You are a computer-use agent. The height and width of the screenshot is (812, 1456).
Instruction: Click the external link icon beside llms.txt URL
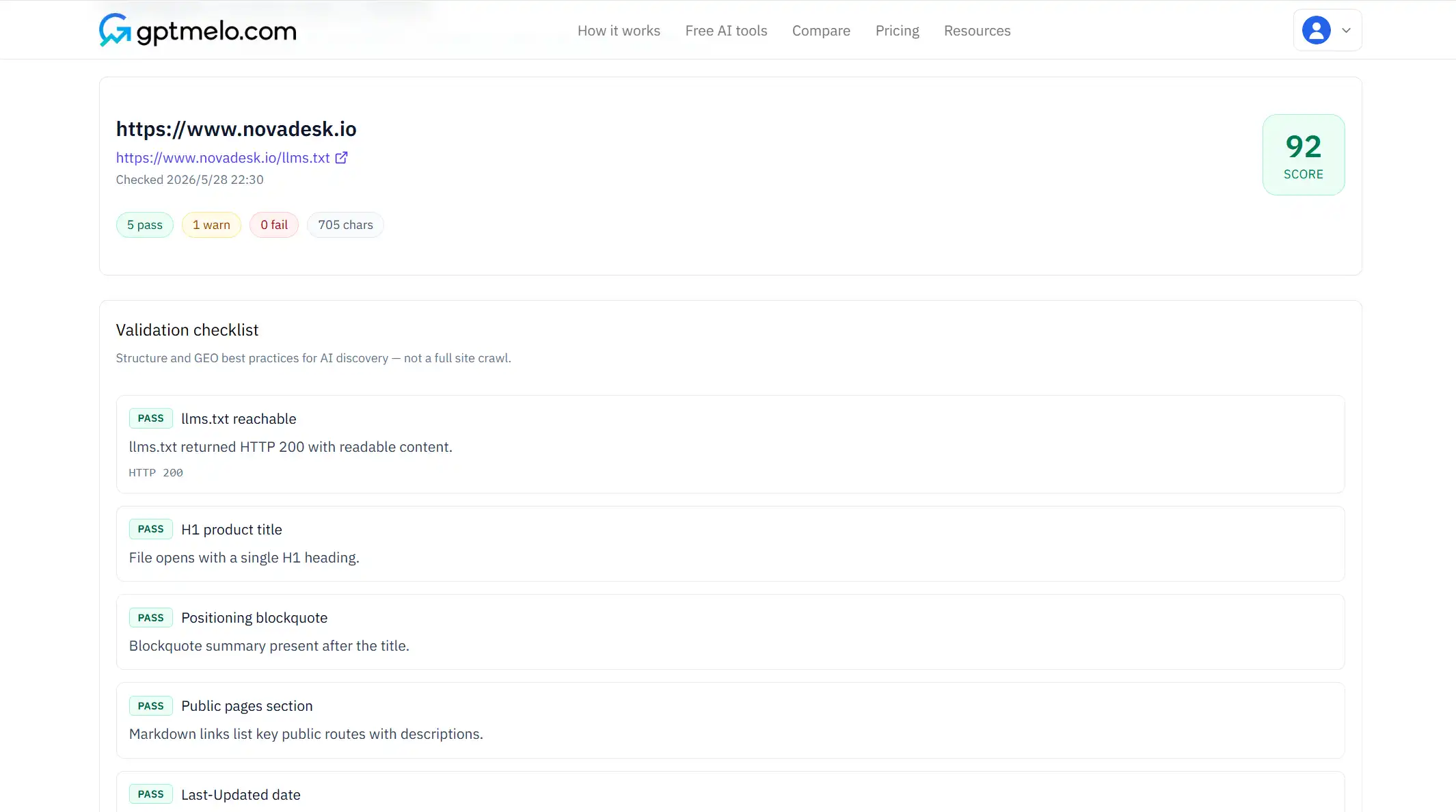click(x=341, y=158)
